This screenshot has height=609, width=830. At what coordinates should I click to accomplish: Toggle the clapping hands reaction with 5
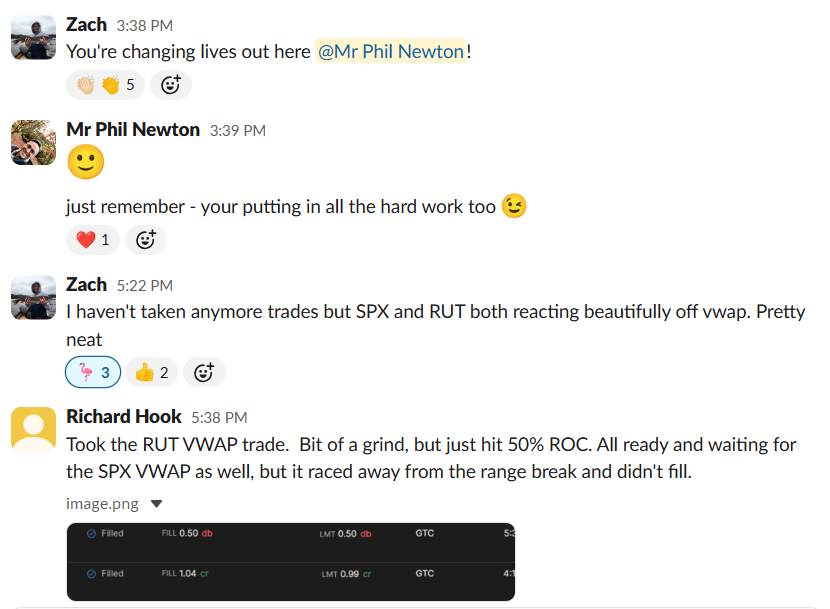click(x=105, y=85)
